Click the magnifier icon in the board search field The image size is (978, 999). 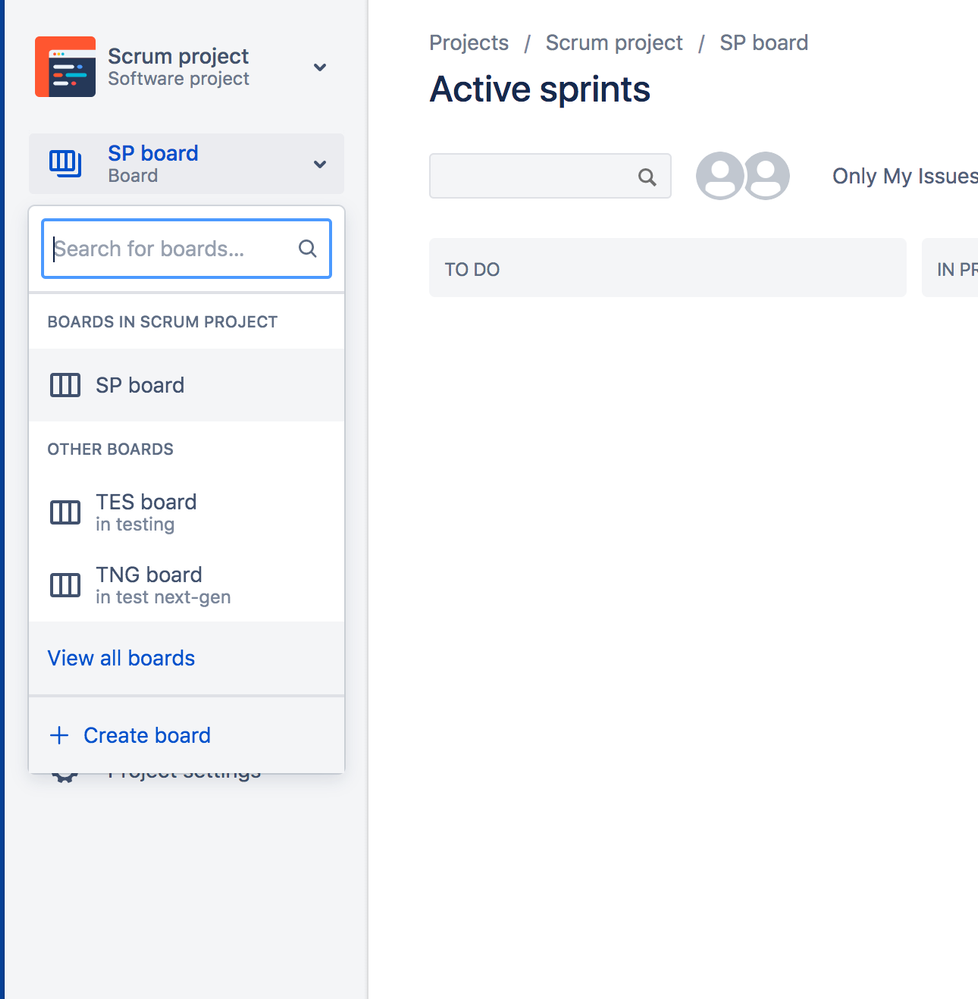click(307, 248)
